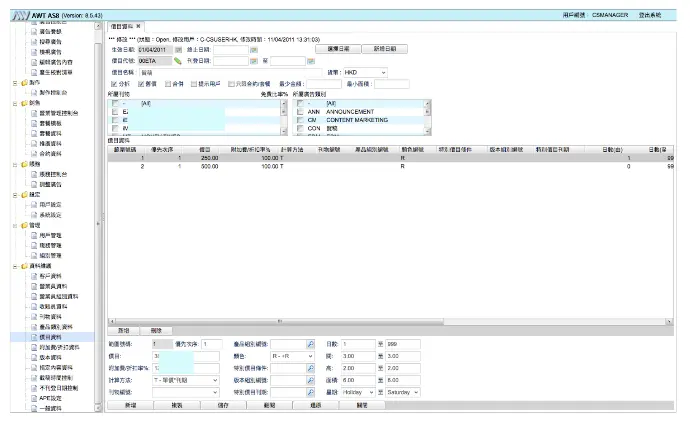Click the 優先次序 input field

[212, 344]
